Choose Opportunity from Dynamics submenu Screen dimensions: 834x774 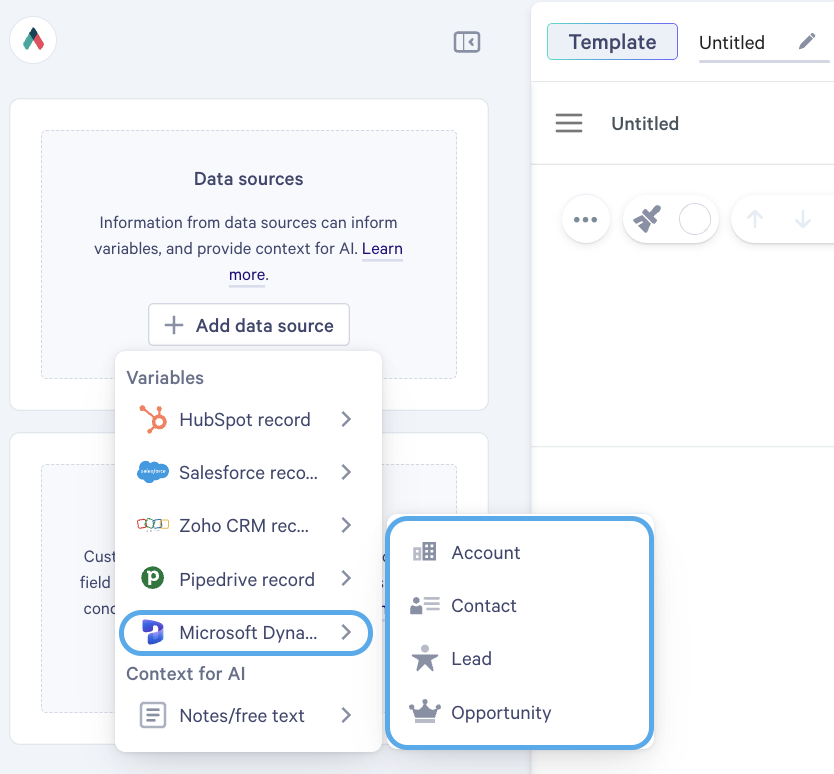[519, 712]
